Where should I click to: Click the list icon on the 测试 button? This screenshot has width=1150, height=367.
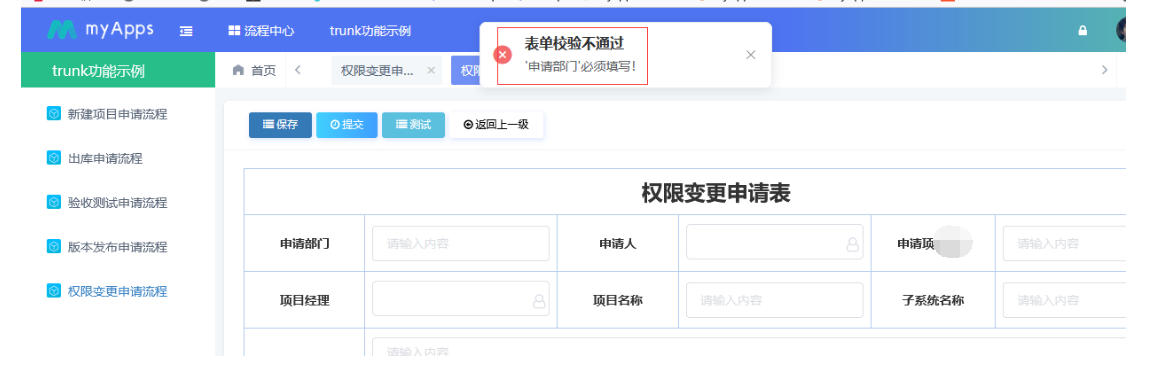401,125
